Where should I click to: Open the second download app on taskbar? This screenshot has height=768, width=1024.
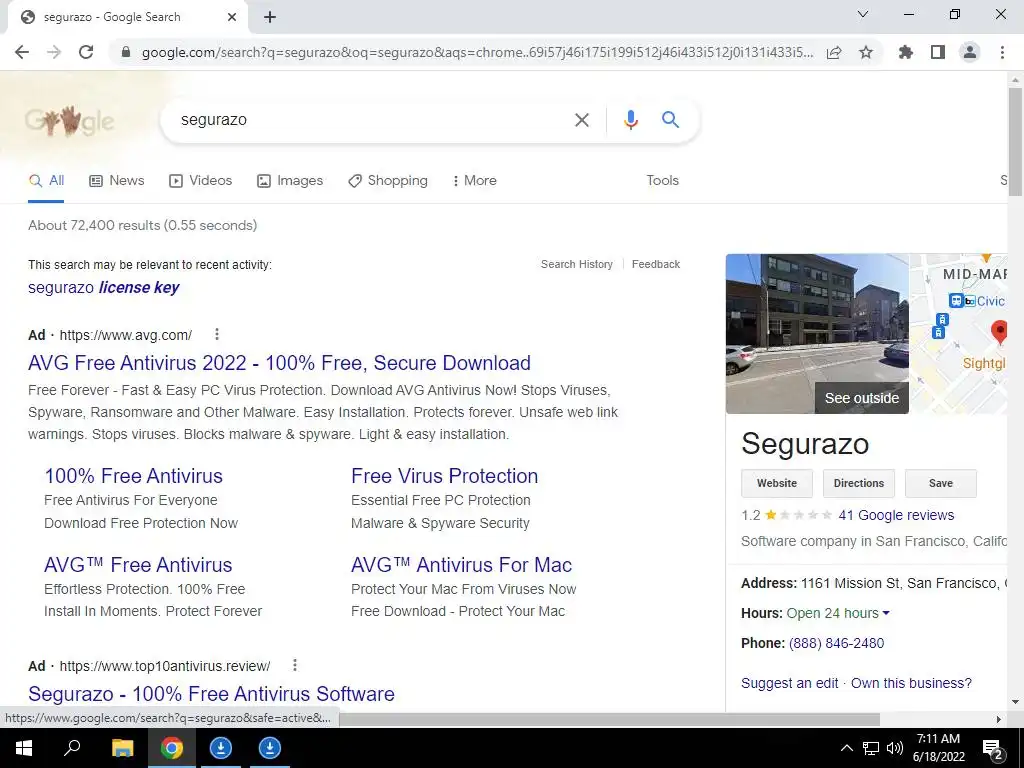(270, 748)
